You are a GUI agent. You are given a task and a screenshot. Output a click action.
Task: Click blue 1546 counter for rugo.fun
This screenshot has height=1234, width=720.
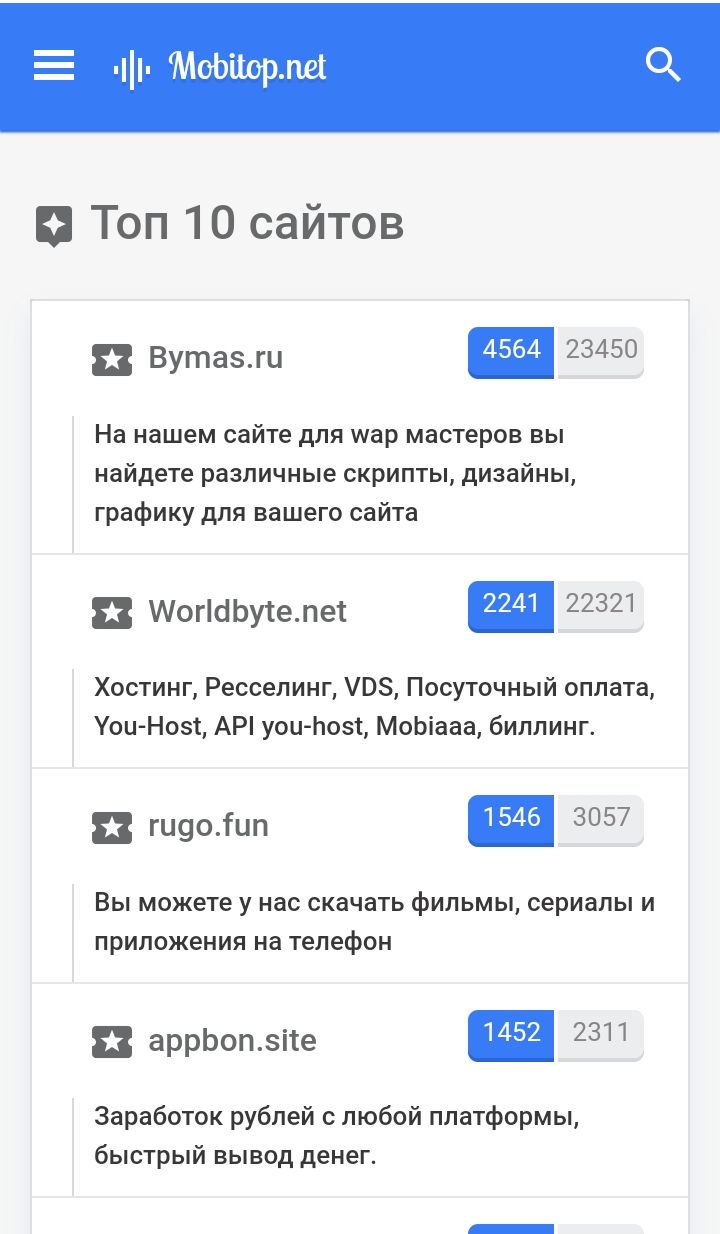click(511, 818)
